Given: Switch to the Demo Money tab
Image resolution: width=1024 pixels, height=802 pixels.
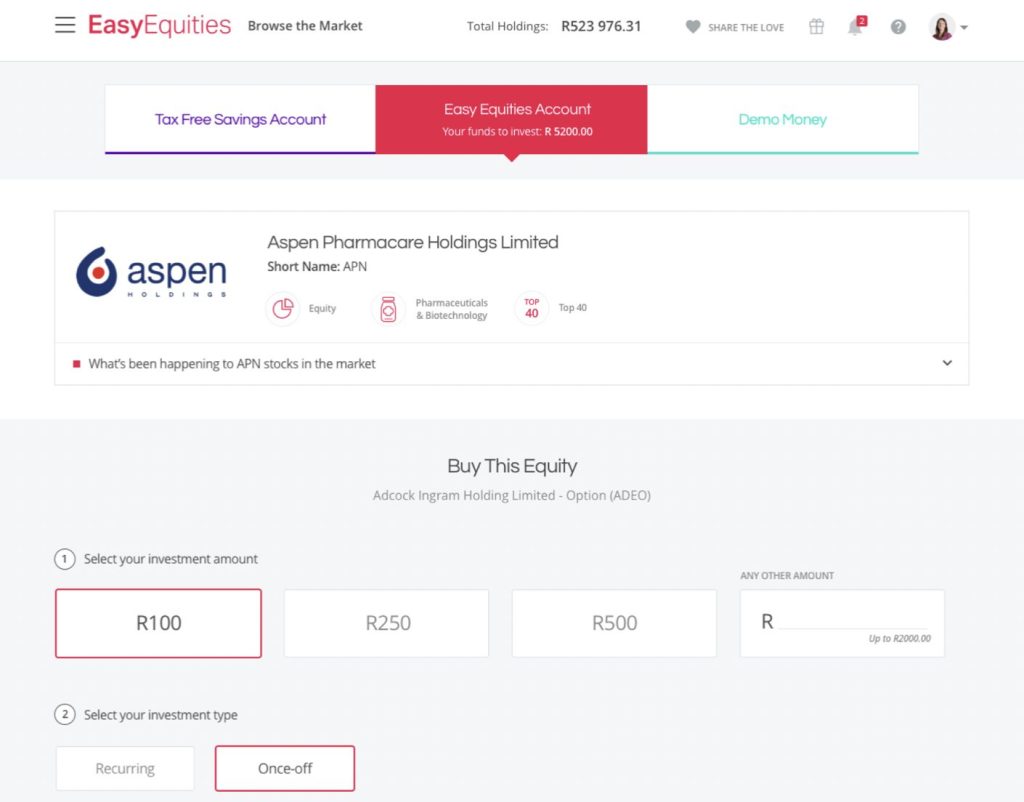Looking at the screenshot, I should pyautogui.click(x=782, y=120).
